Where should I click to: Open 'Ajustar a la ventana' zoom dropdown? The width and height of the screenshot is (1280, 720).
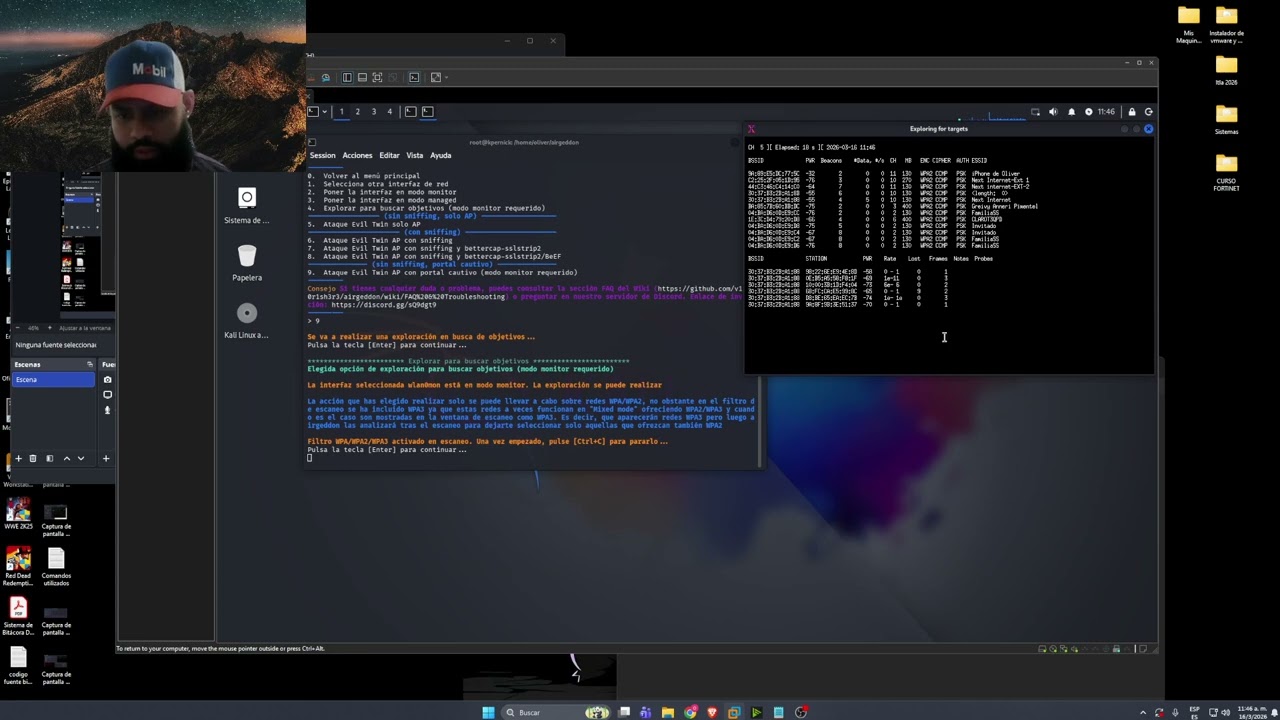coord(84,328)
